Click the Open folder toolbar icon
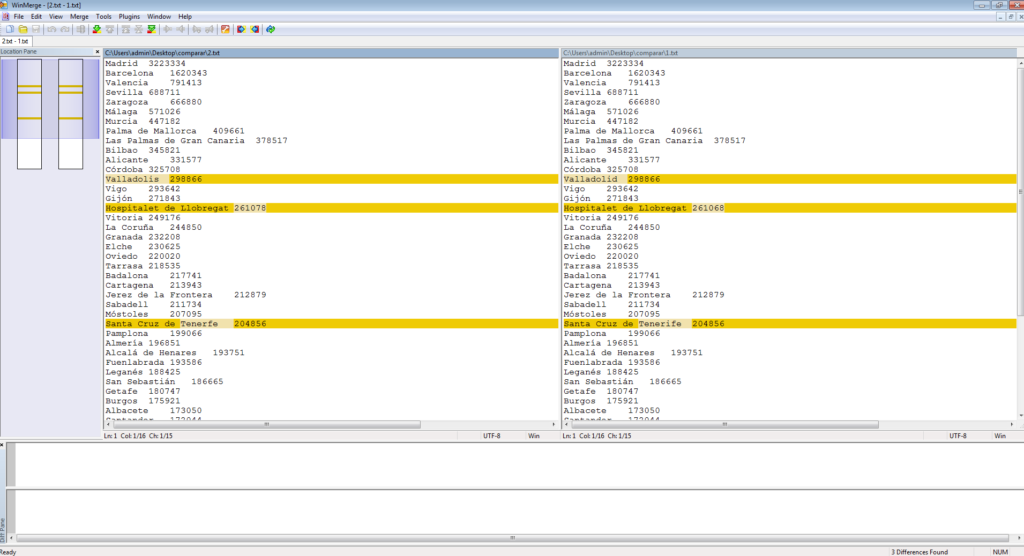 tap(23, 29)
